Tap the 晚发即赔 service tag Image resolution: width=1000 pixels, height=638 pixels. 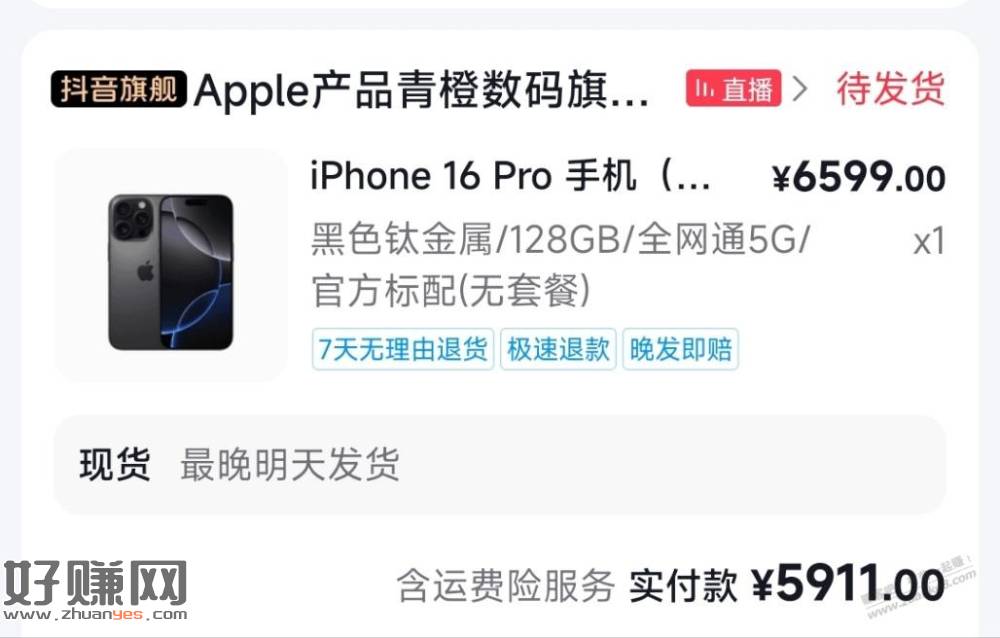point(680,349)
